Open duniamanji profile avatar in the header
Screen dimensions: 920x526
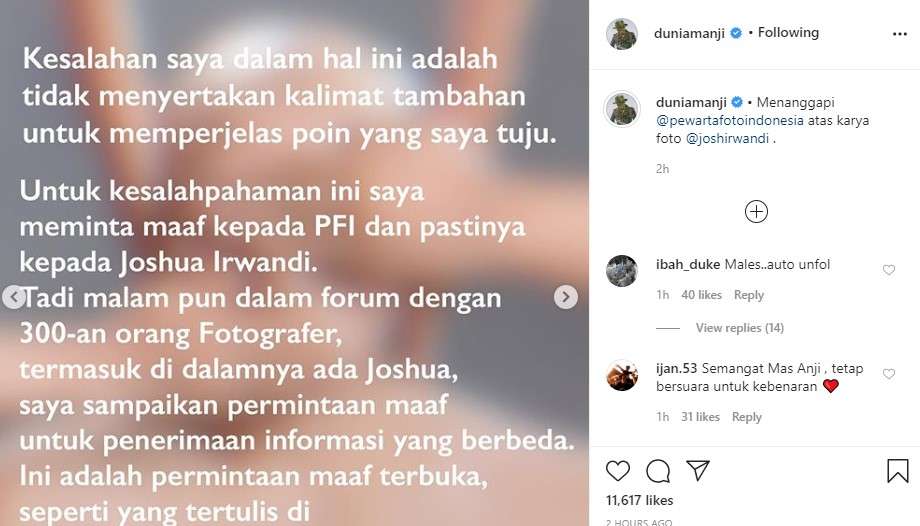pos(622,34)
